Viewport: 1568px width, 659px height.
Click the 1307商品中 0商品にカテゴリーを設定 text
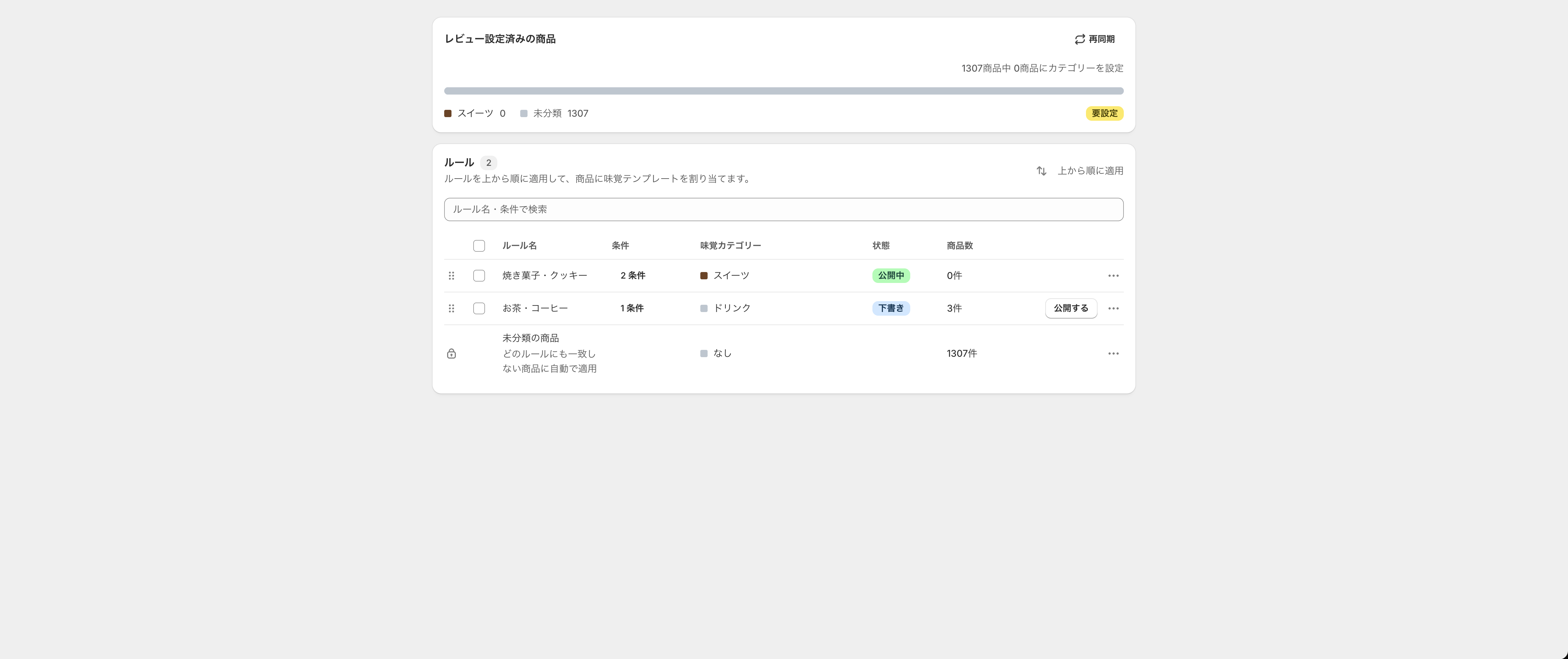[1042, 68]
